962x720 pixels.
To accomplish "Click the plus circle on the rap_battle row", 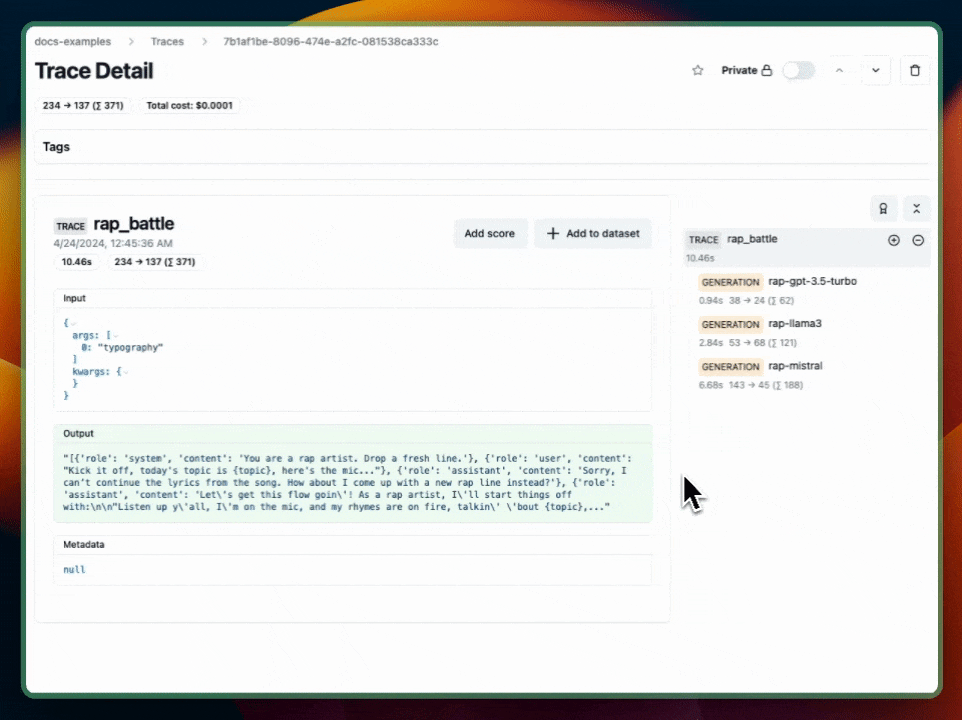I will [x=894, y=240].
